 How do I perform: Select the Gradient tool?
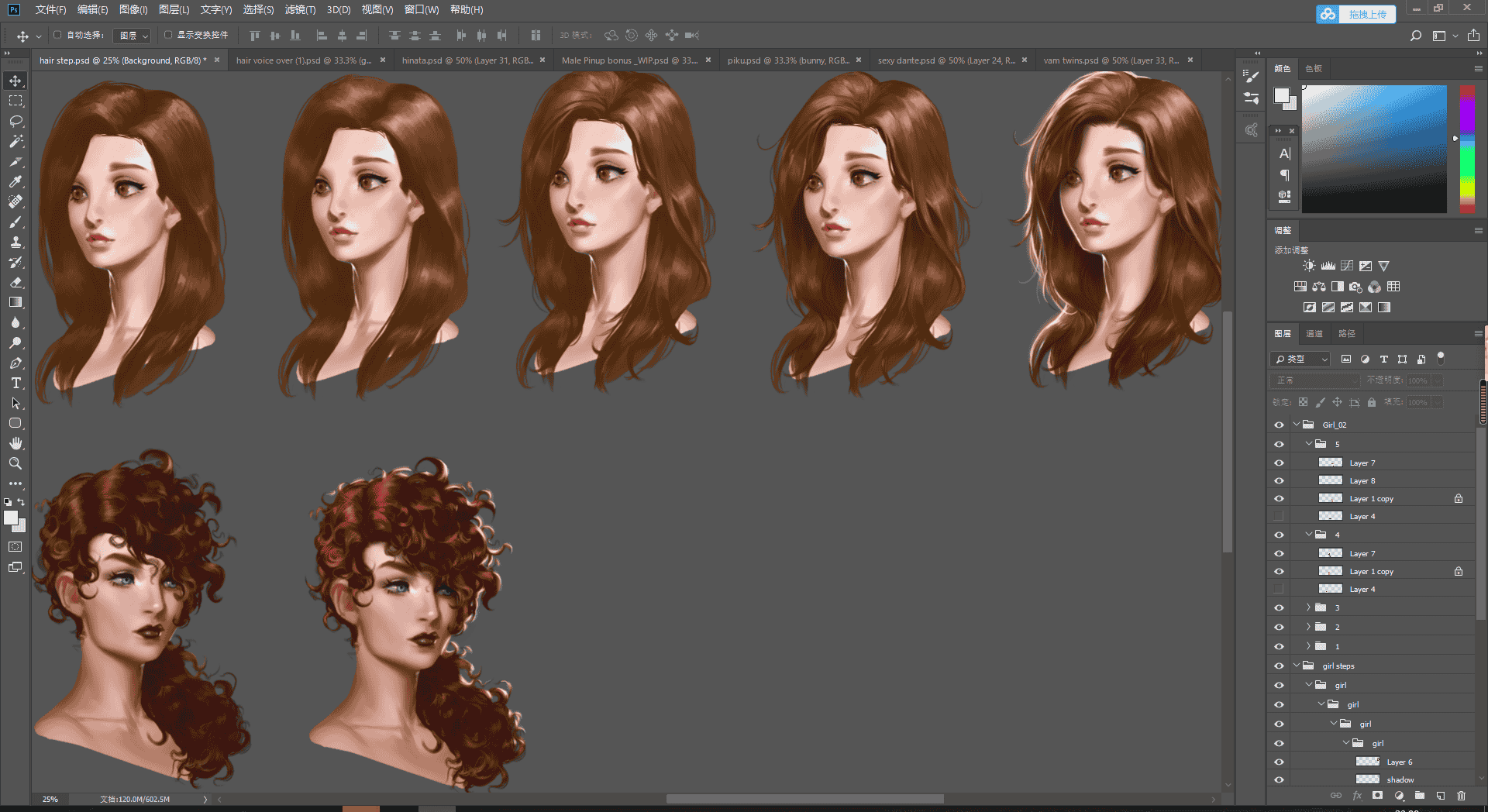15,303
